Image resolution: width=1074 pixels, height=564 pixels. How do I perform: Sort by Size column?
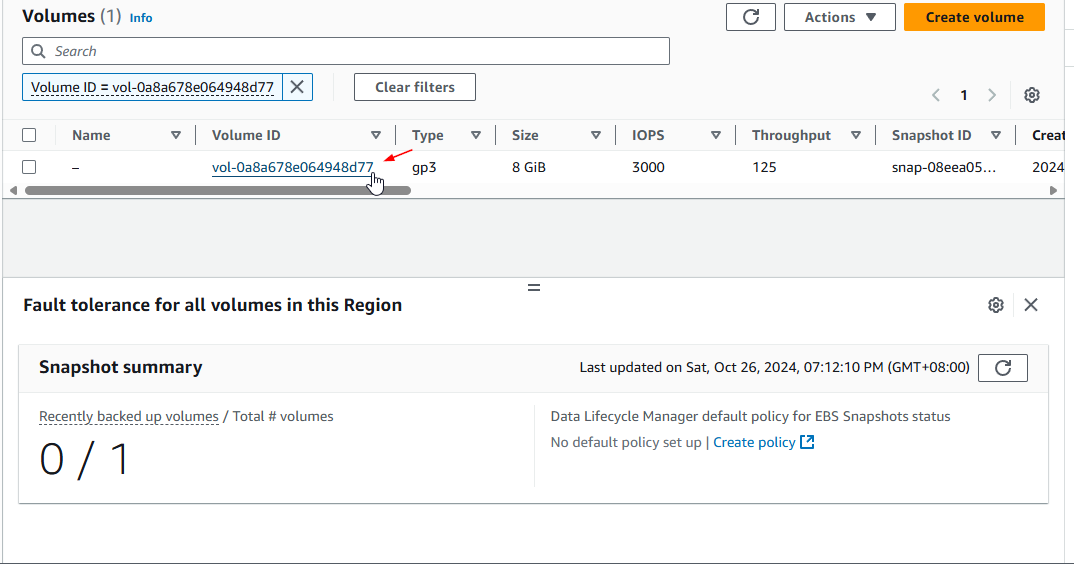coord(596,135)
